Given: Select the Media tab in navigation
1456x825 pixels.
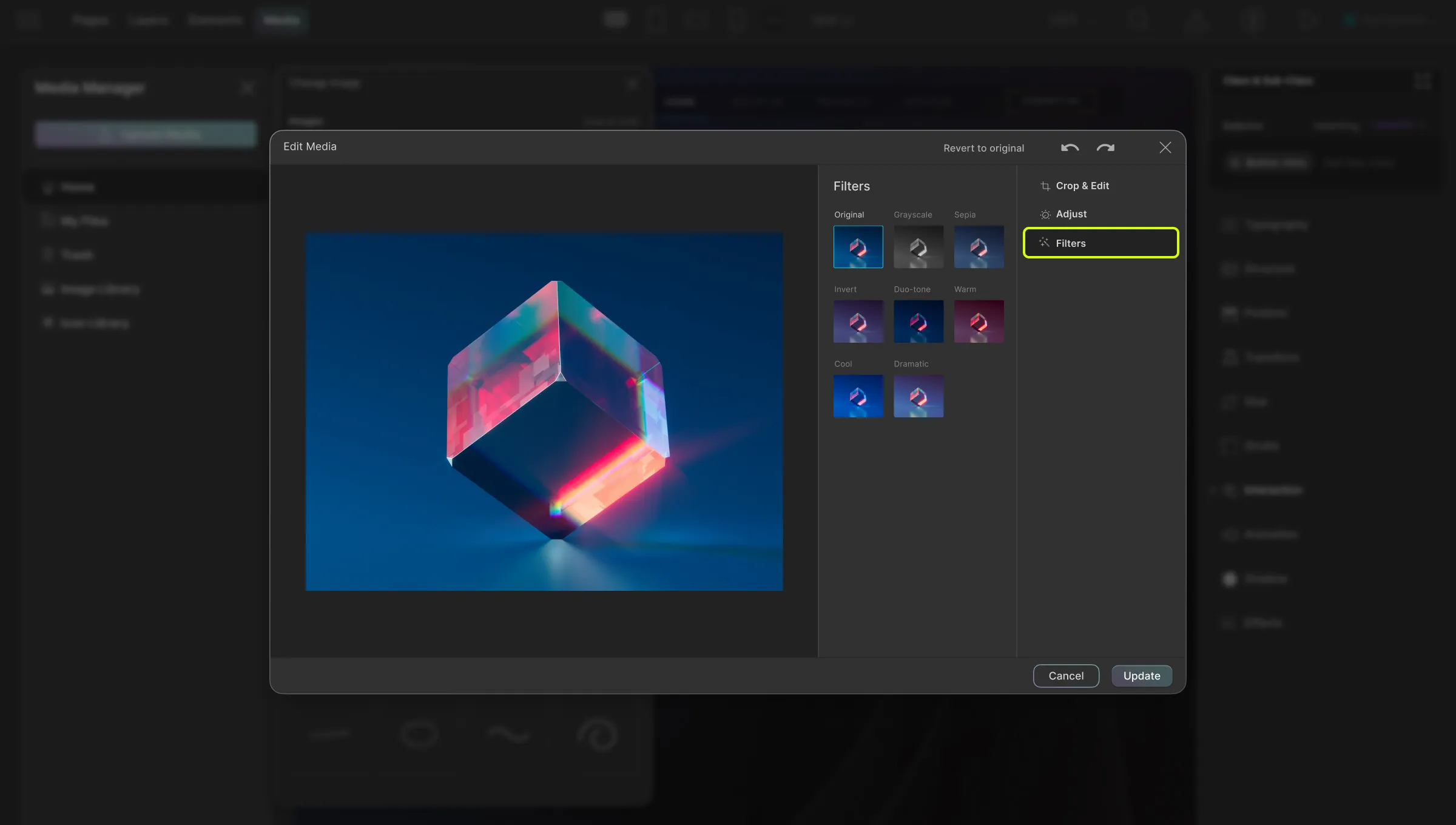Looking at the screenshot, I should pos(281,19).
